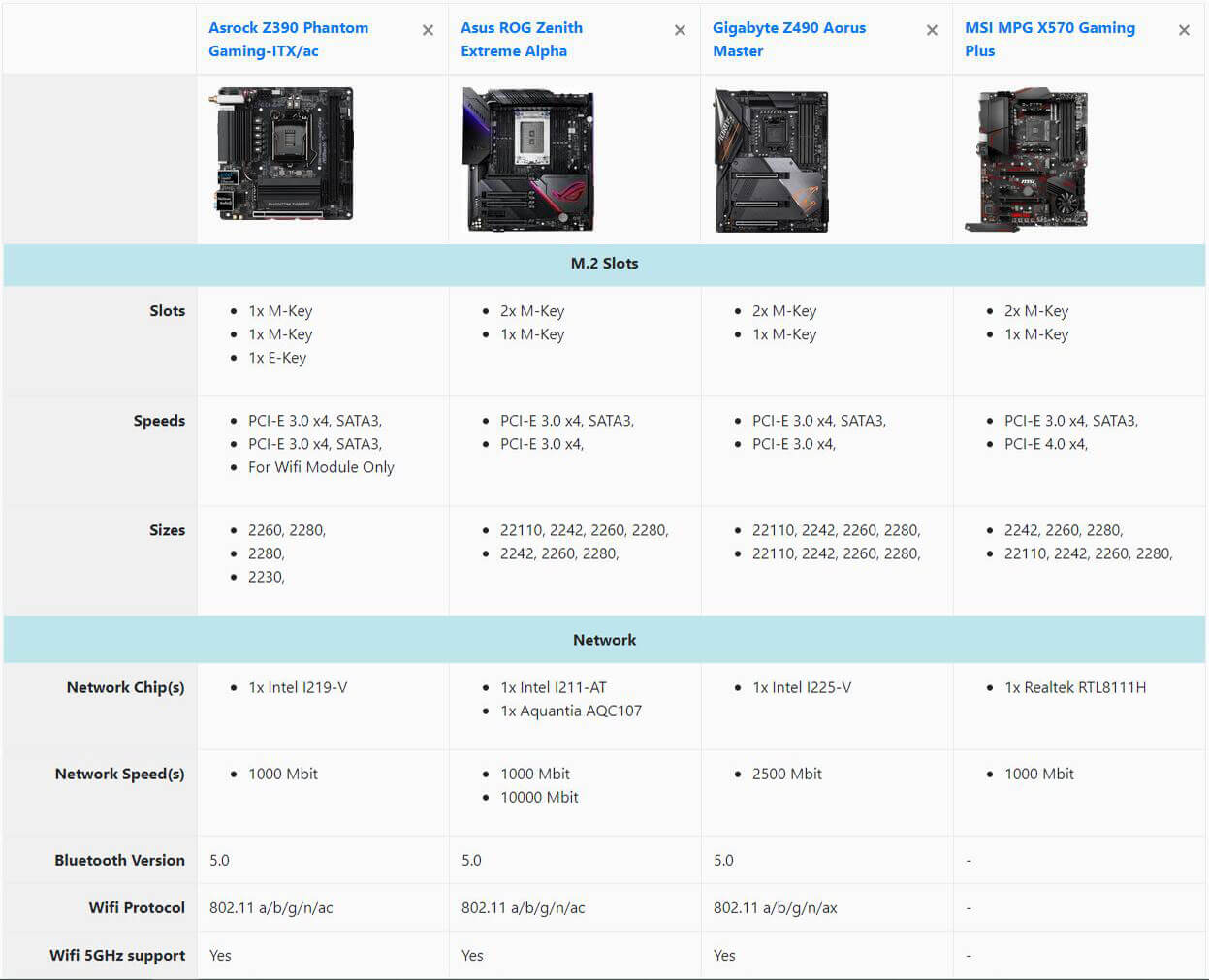This screenshot has height=980, width=1209.
Task: Remove MSI MPG X570 Gaming Plus column
Action: click(1184, 31)
